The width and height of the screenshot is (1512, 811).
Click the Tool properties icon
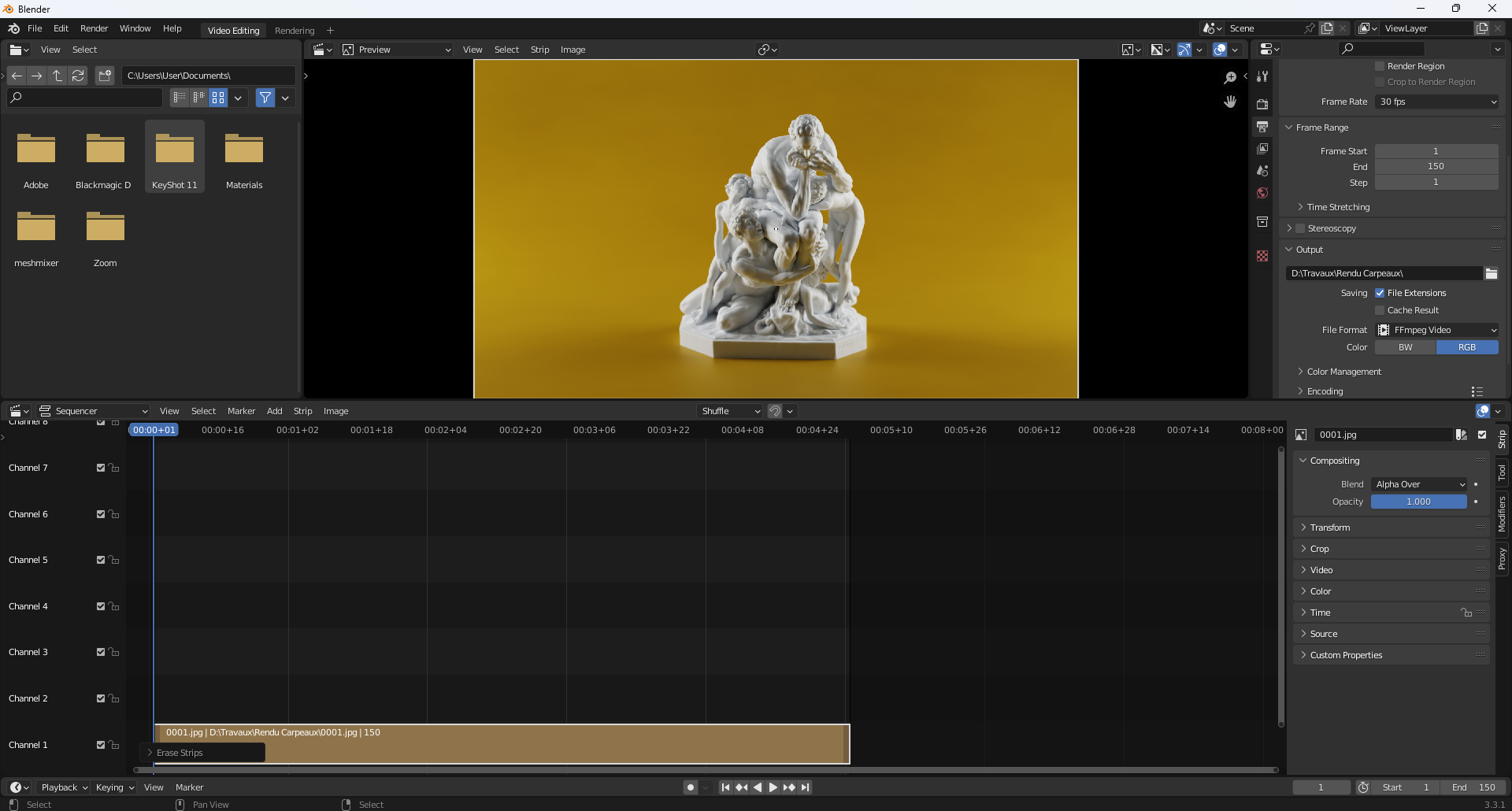point(1262,76)
